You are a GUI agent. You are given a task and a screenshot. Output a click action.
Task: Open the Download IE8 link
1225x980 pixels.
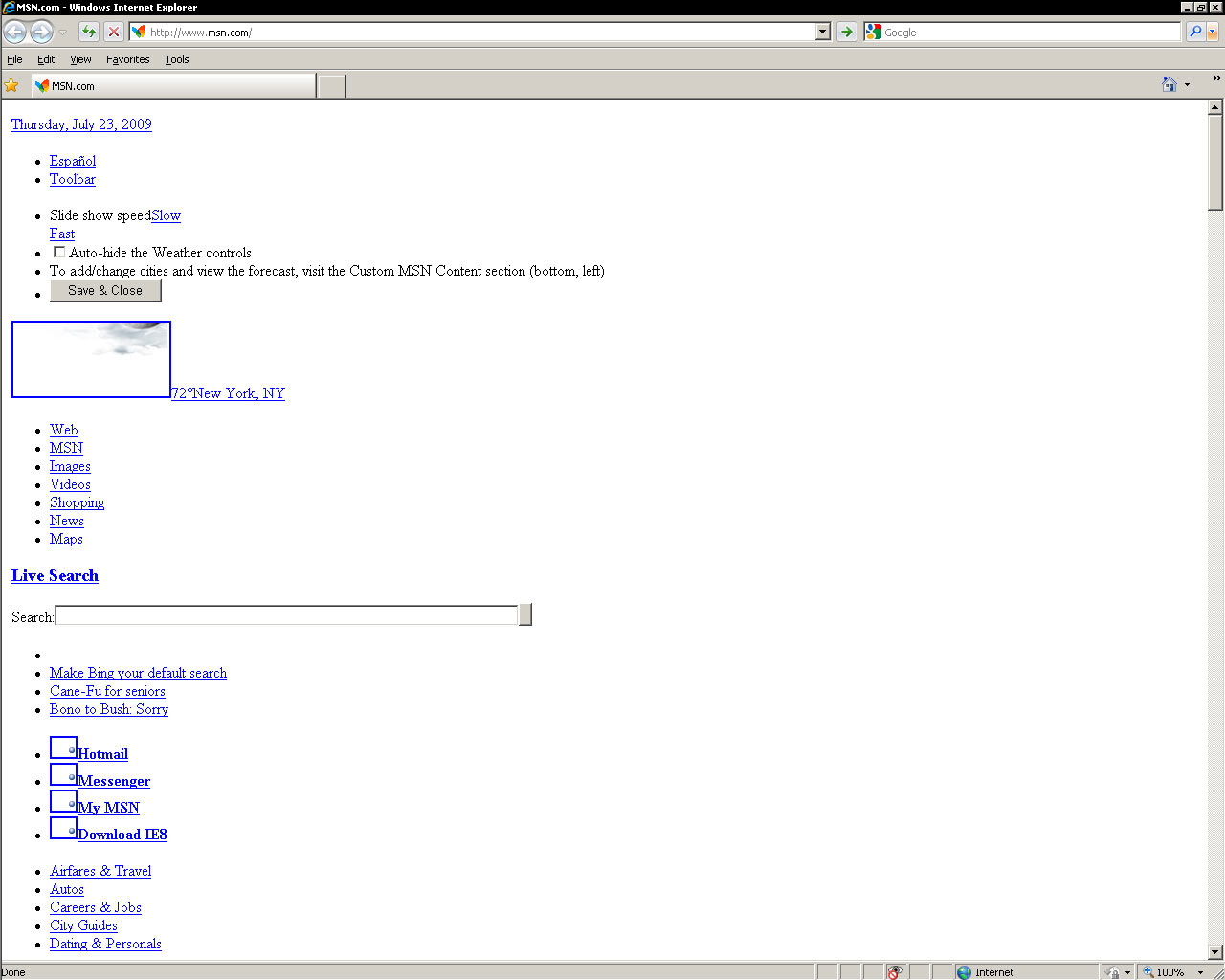coord(122,835)
